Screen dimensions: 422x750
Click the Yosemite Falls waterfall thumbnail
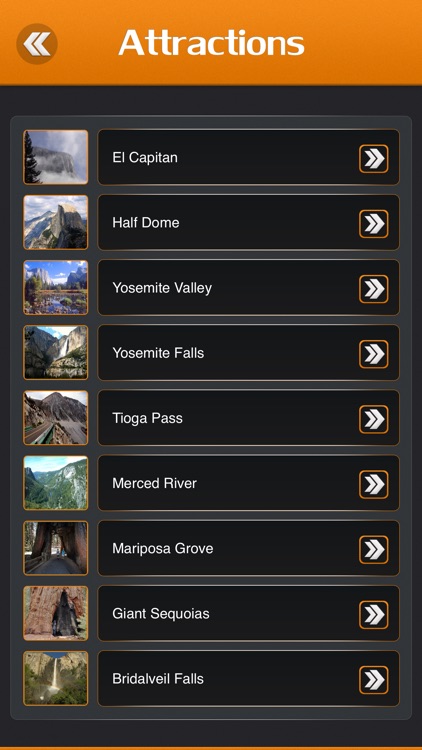pyautogui.click(x=56, y=353)
